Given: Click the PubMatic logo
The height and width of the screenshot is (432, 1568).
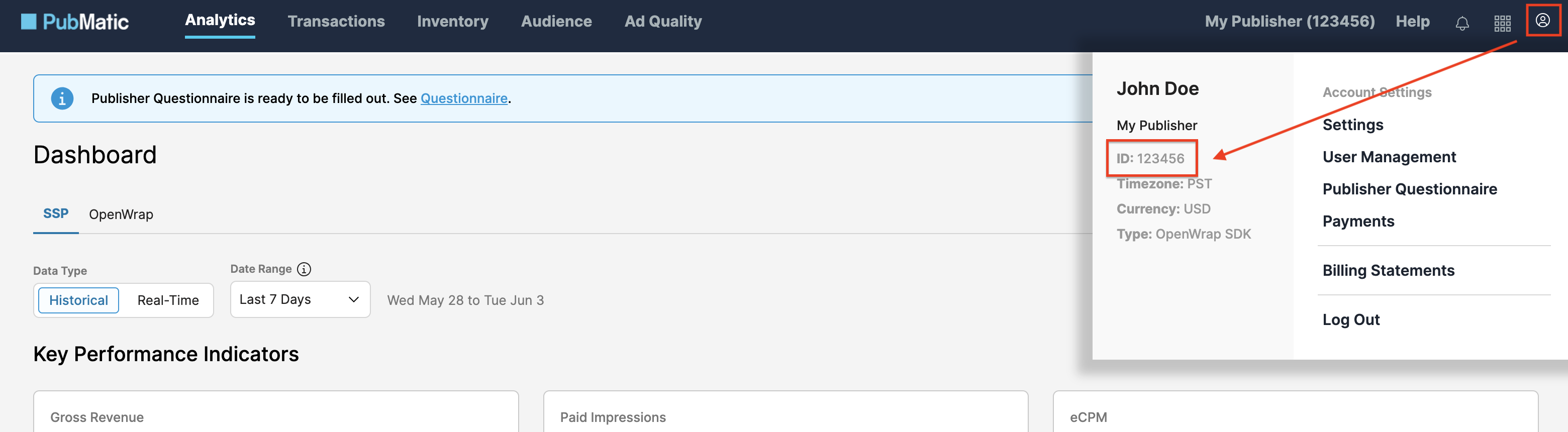Looking at the screenshot, I should [75, 22].
